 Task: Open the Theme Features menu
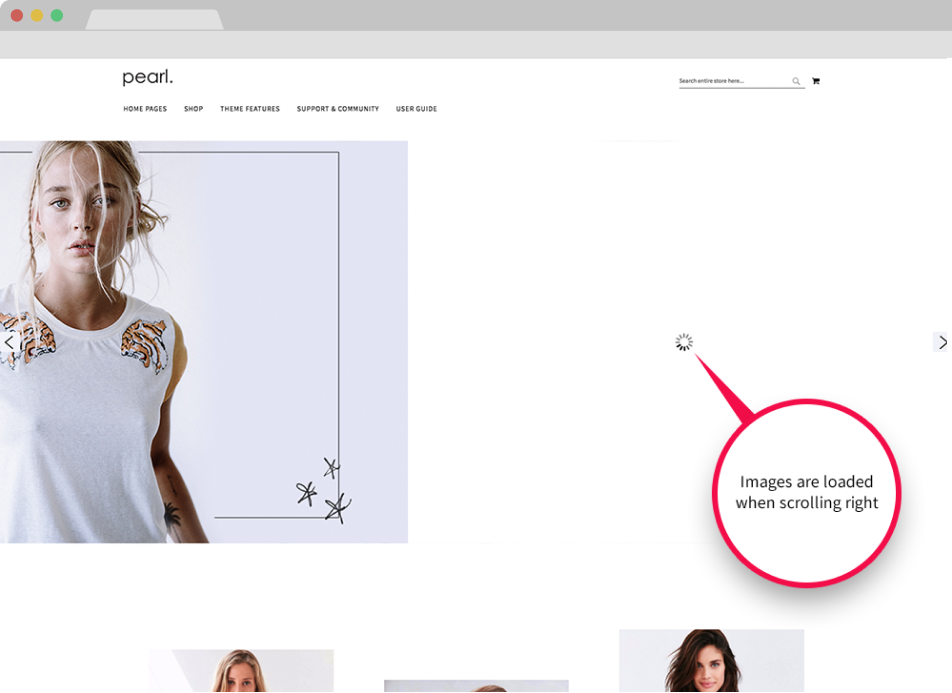250,109
